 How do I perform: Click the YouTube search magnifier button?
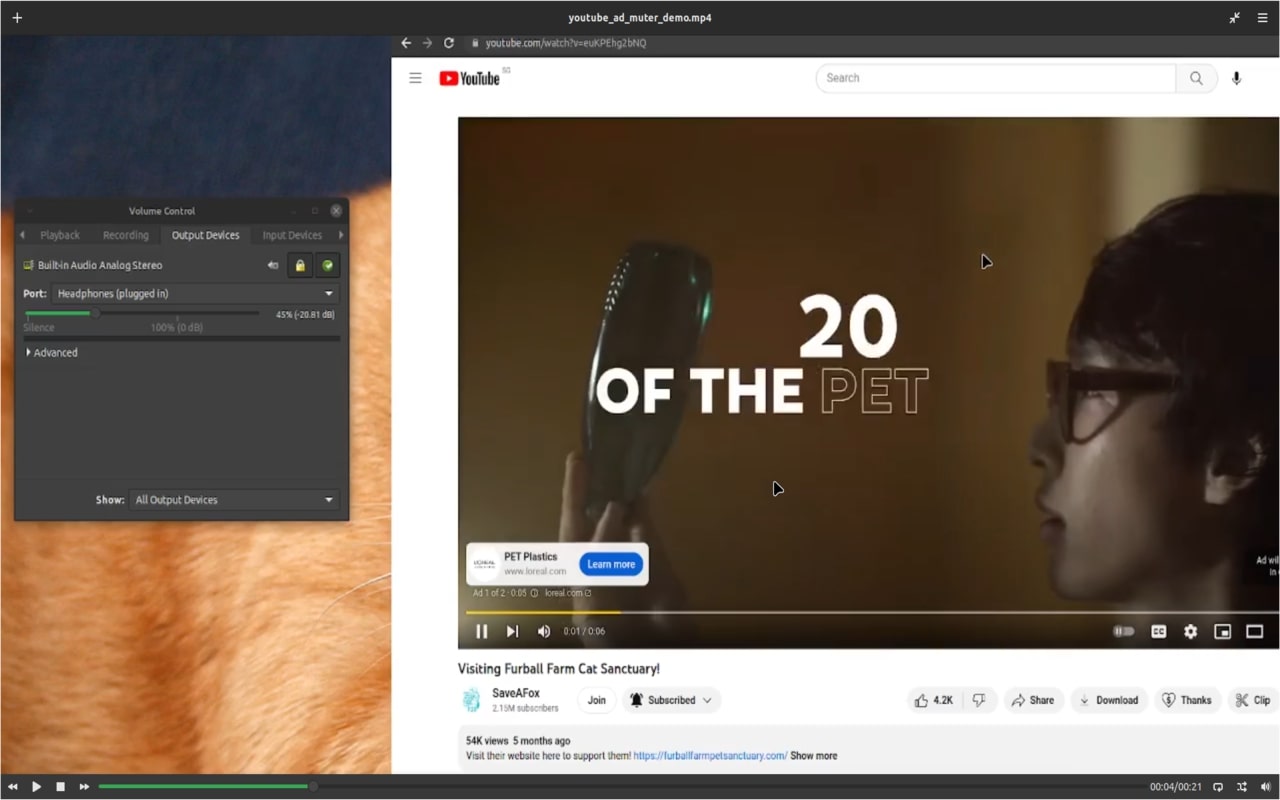pos(1196,78)
